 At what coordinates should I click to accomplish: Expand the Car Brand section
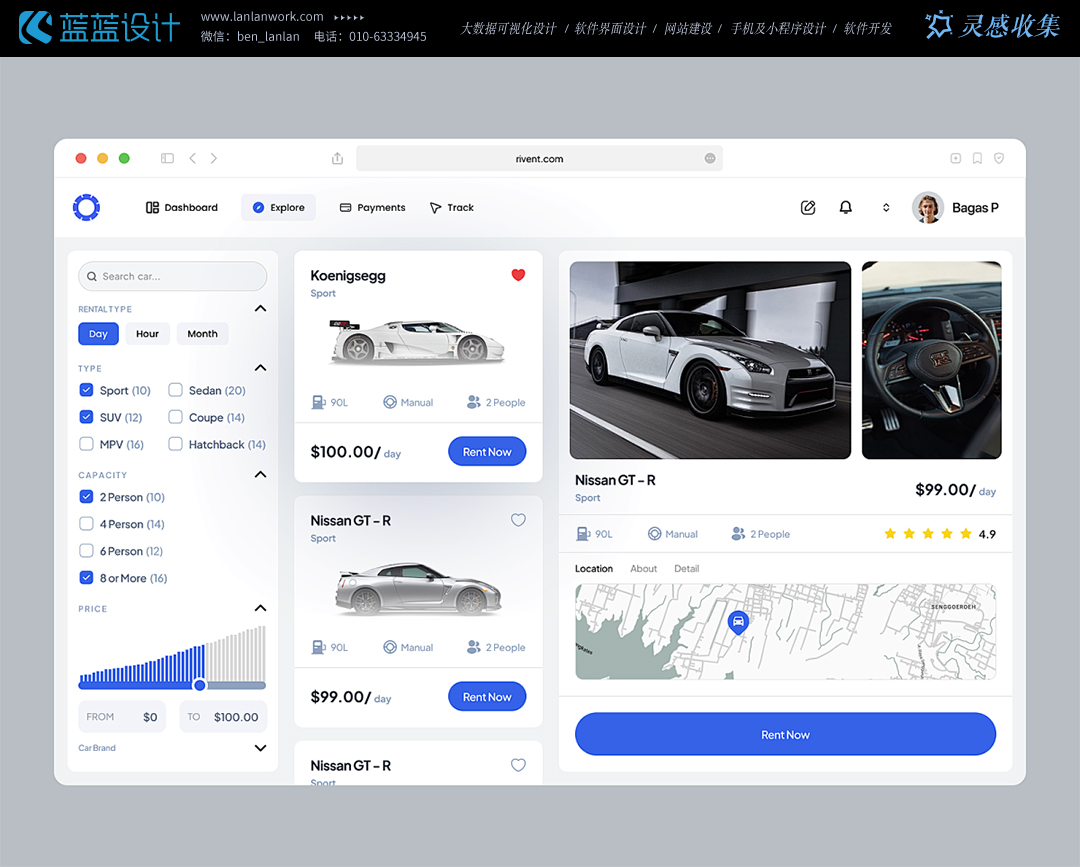tap(260, 748)
